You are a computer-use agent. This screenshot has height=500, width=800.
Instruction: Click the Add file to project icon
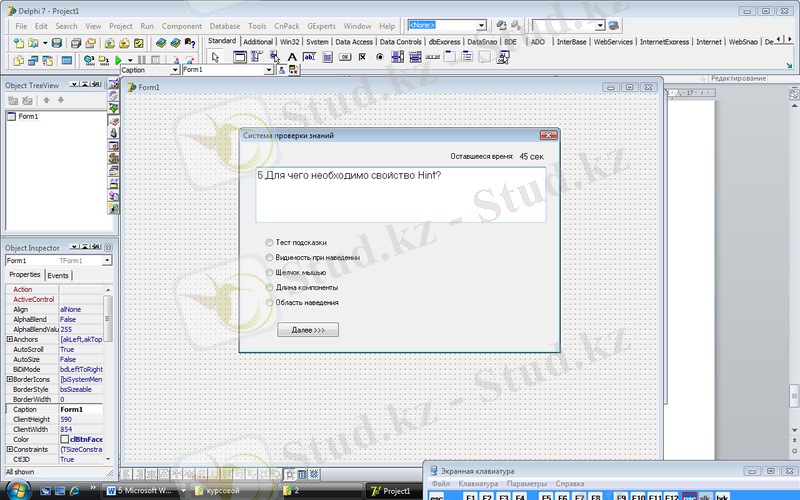pos(110,43)
